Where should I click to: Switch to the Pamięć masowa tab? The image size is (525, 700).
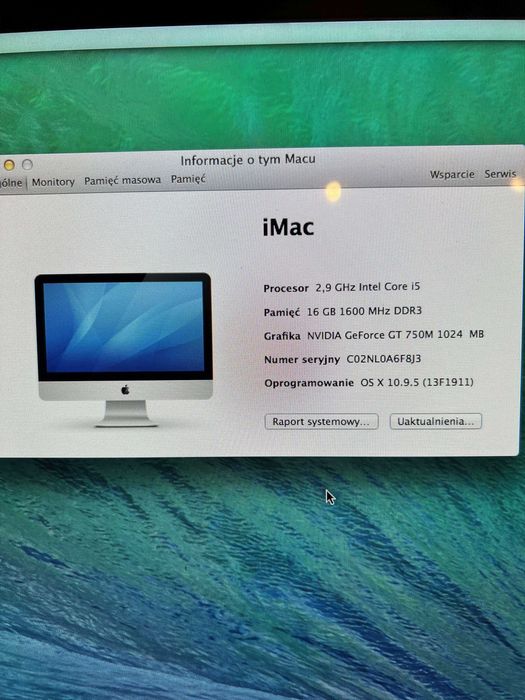click(x=122, y=180)
